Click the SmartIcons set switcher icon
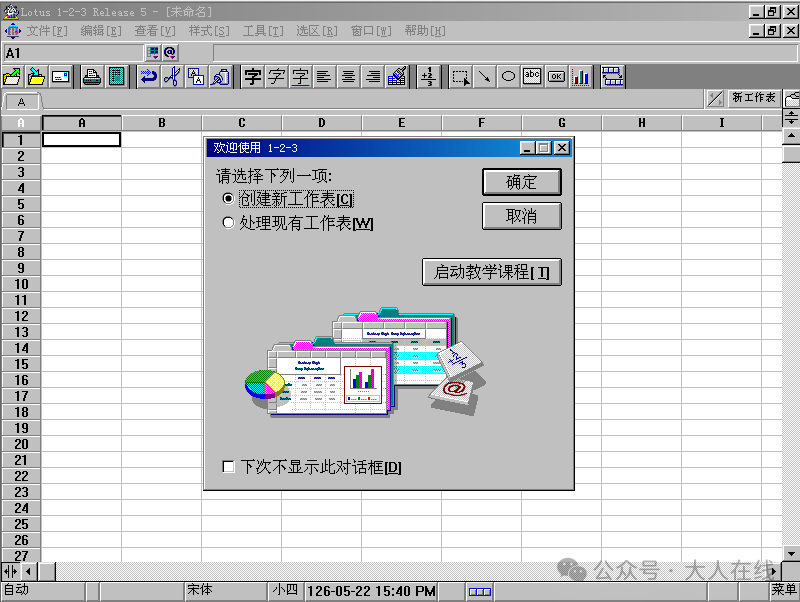The width and height of the screenshot is (800, 602). coord(612,77)
